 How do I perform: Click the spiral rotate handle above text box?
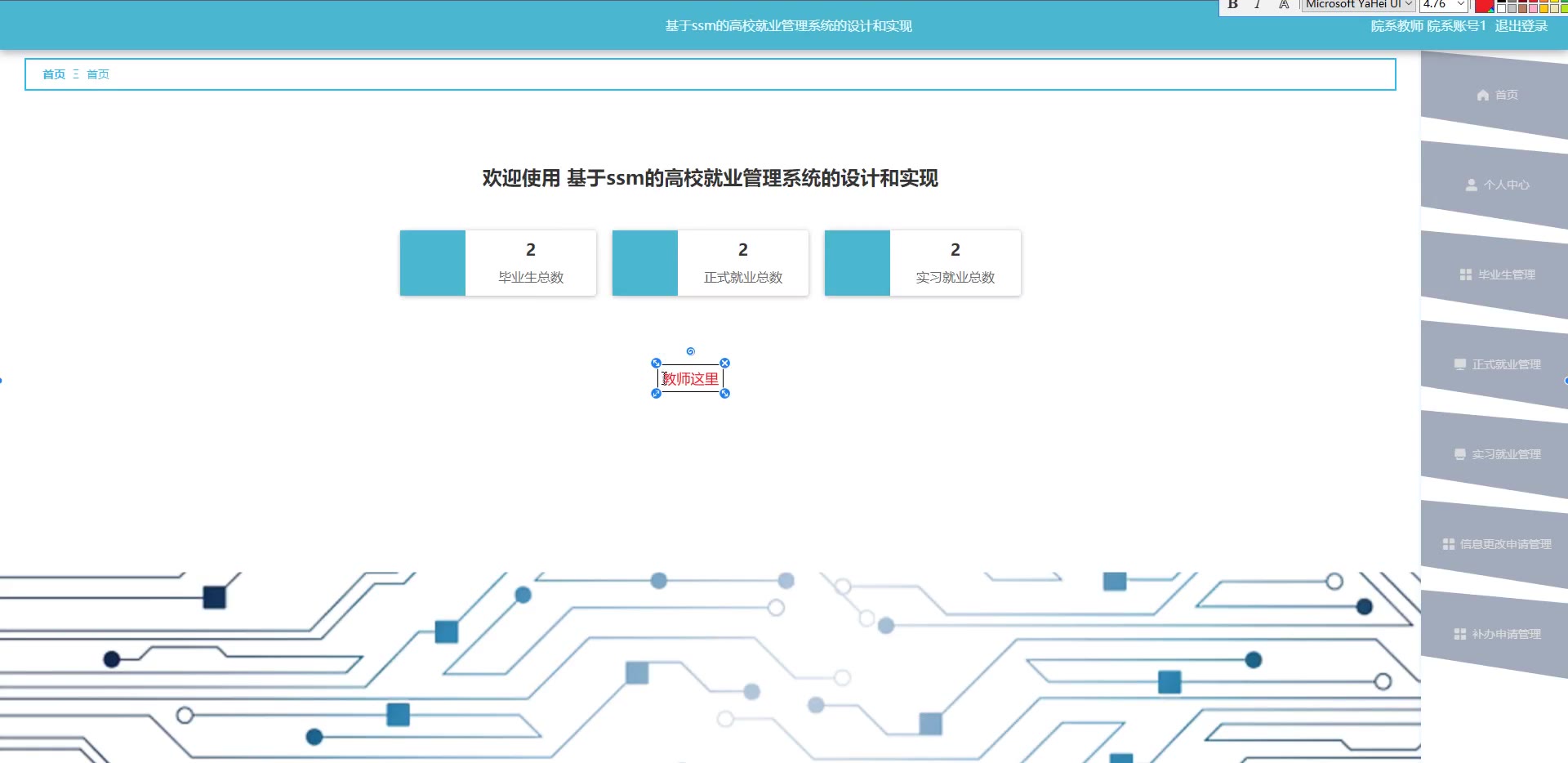pyautogui.click(x=691, y=351)
